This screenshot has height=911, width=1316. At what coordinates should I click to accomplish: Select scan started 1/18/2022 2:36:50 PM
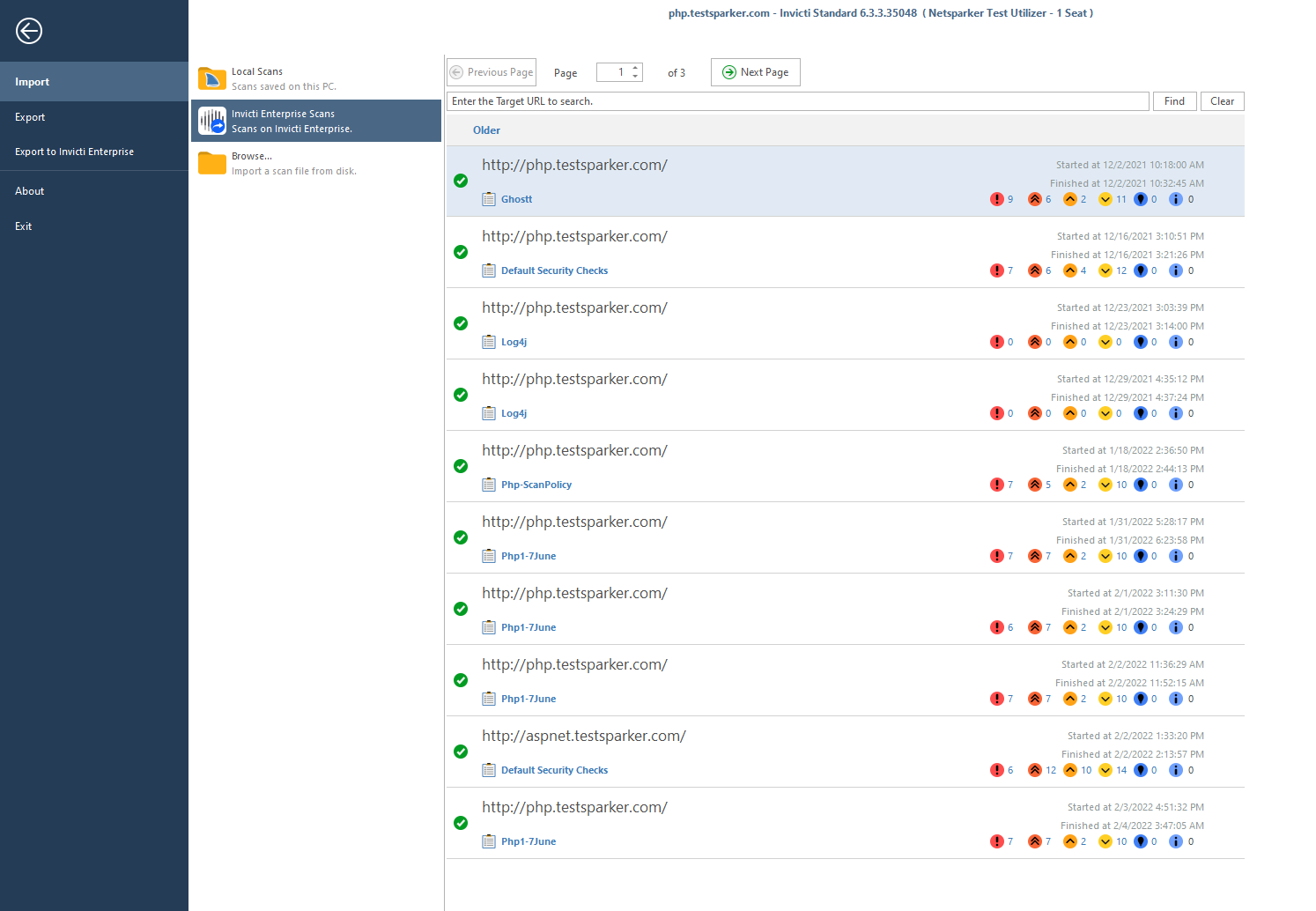click(846, 466)
